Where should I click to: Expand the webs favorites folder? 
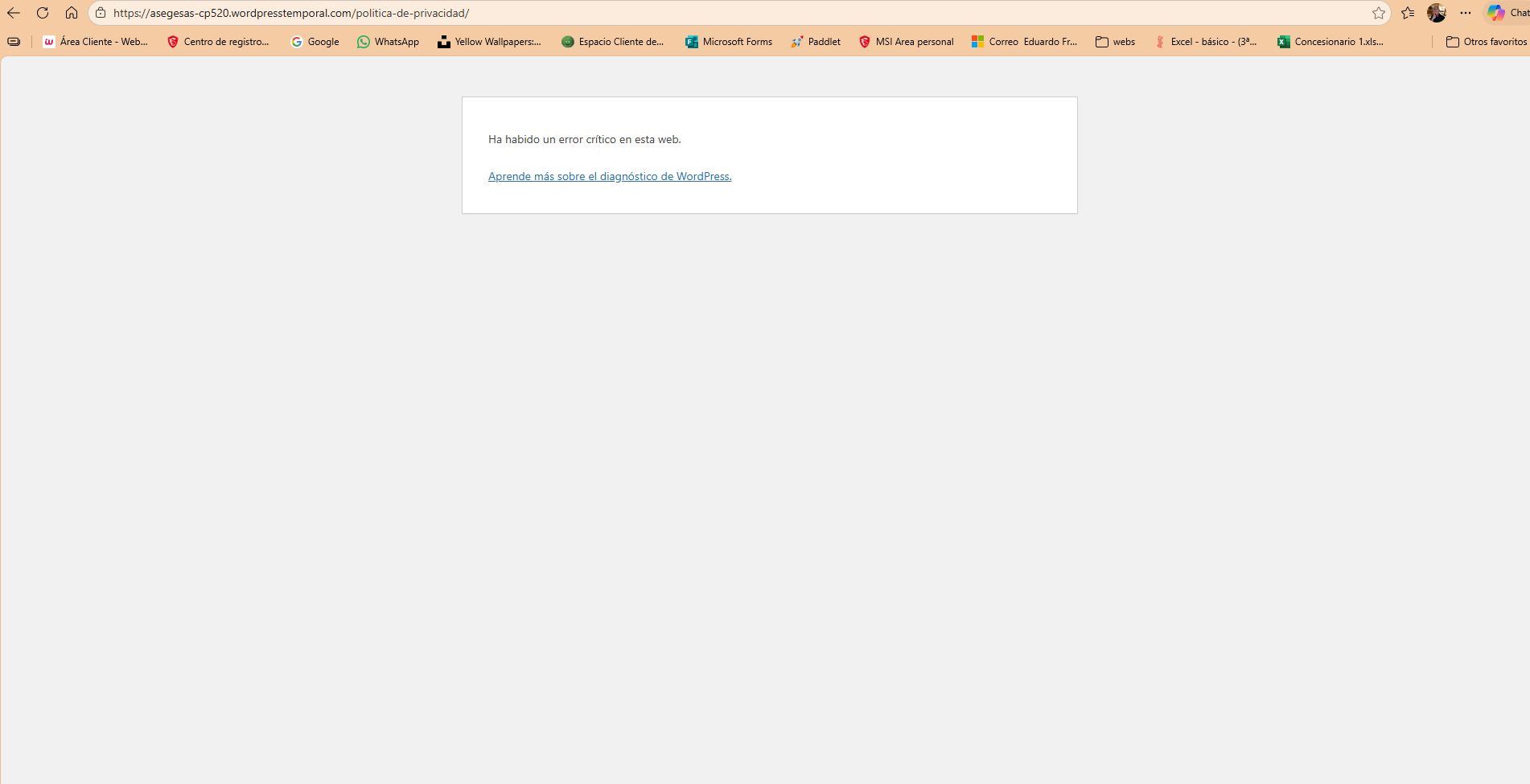(x=1115, y=42)
